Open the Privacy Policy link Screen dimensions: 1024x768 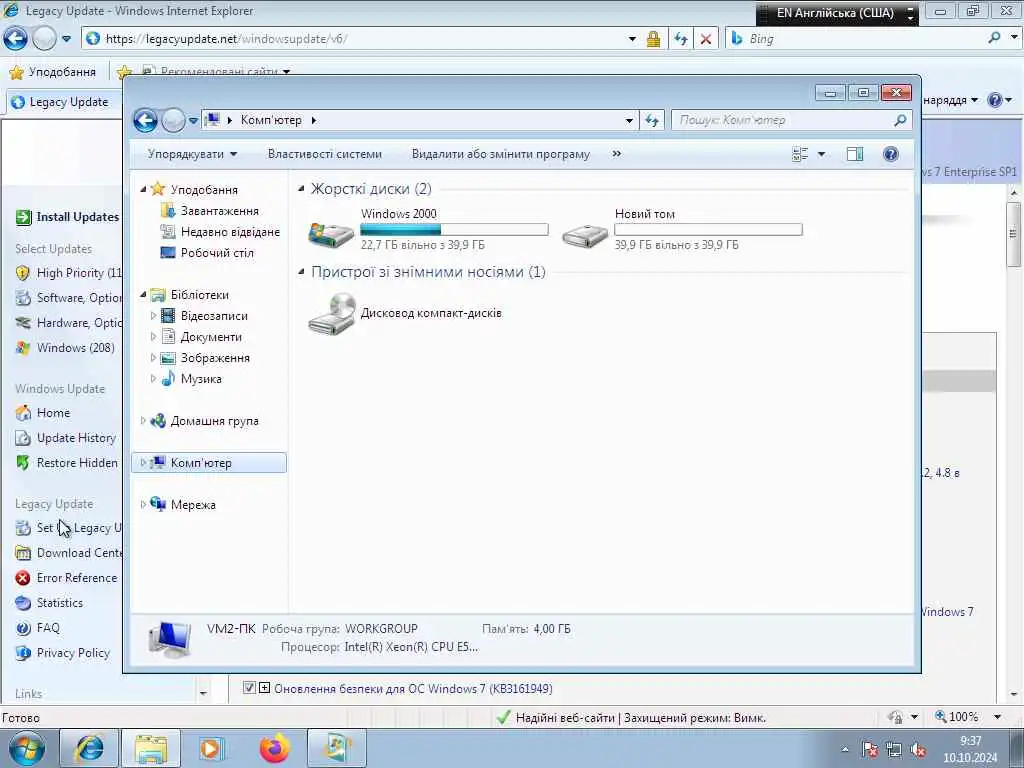tap(73, 652)
